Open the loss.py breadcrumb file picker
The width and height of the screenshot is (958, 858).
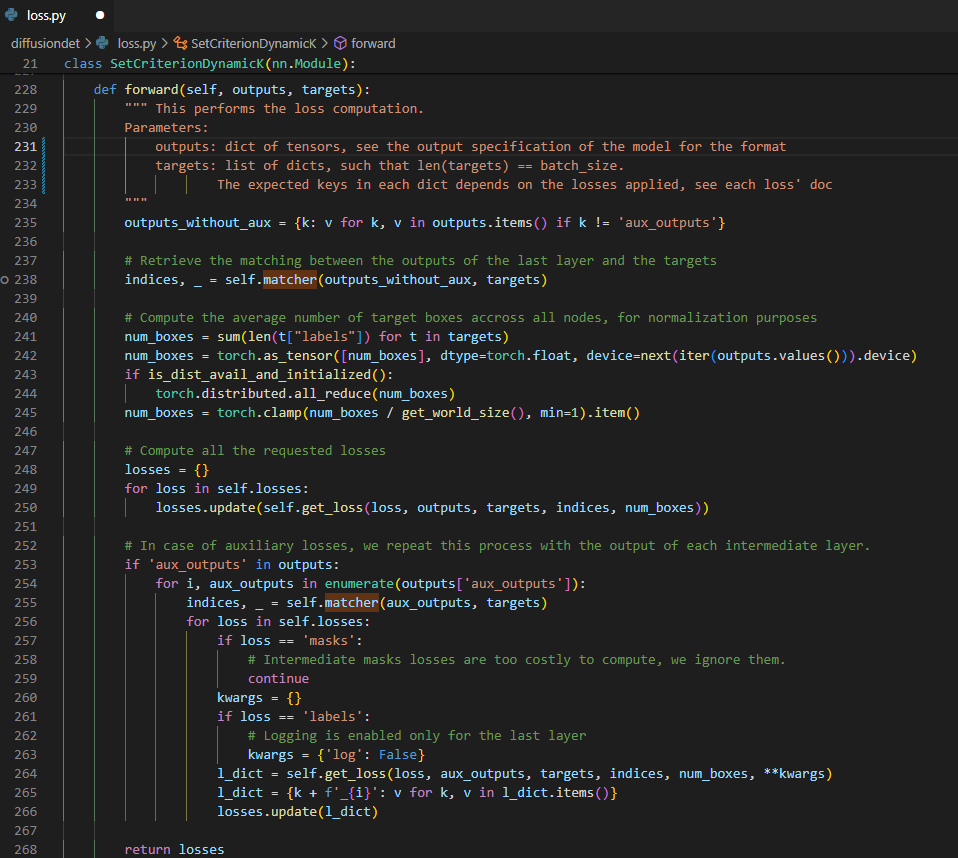(x=137, y=43)
